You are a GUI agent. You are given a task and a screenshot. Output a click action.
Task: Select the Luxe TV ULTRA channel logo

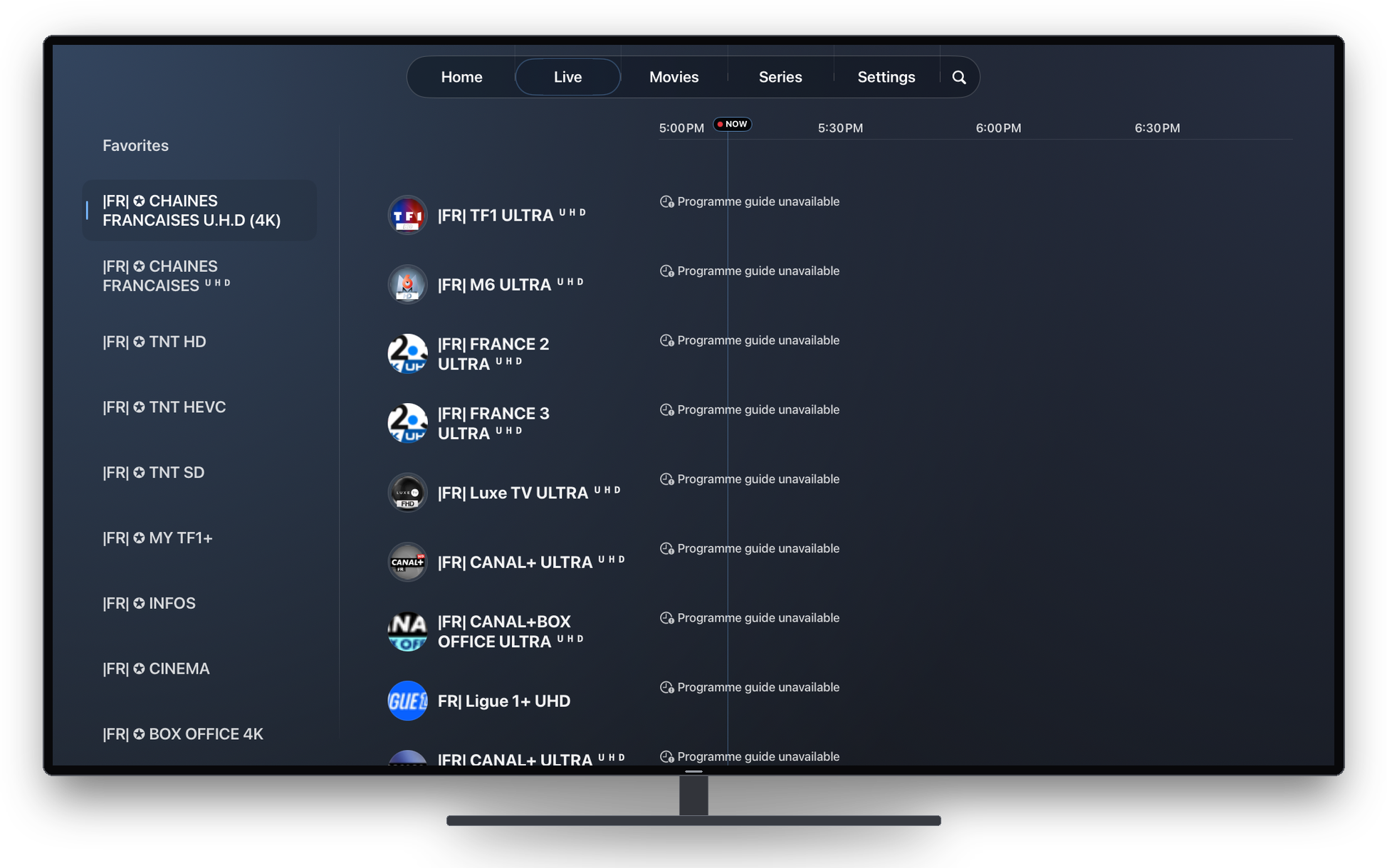[x=407, y=493]
